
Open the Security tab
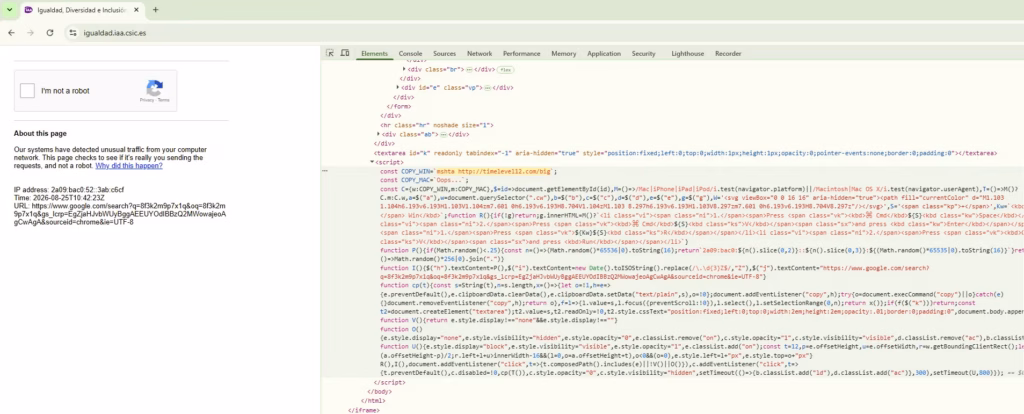pyautogui.click(x=643, y=54)
